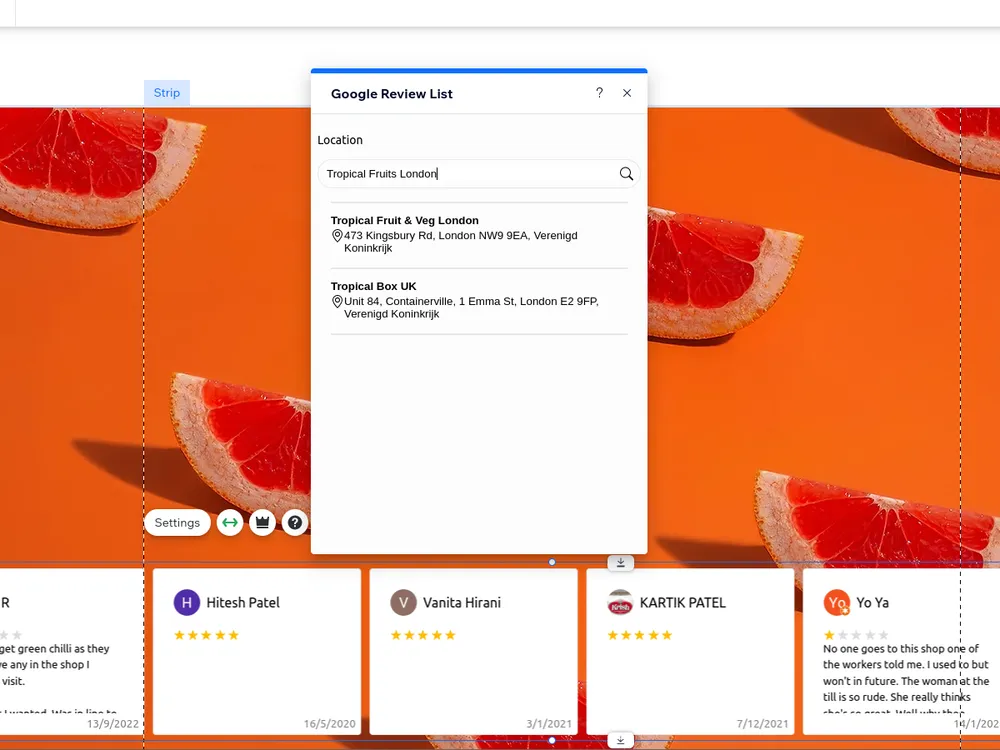Close the Google Review List dialog
Screen dimensions: 1000x750
[627, 92]
